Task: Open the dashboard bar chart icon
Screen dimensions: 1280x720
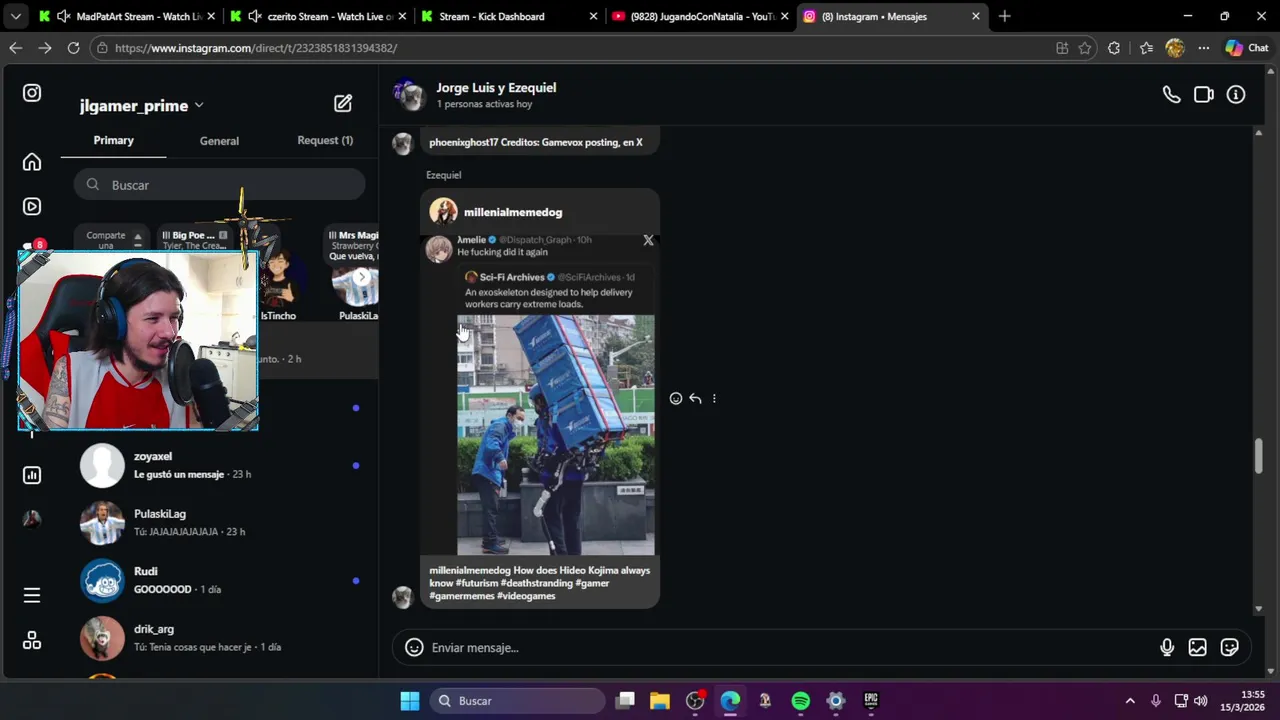Action: (x=32, y=475)
